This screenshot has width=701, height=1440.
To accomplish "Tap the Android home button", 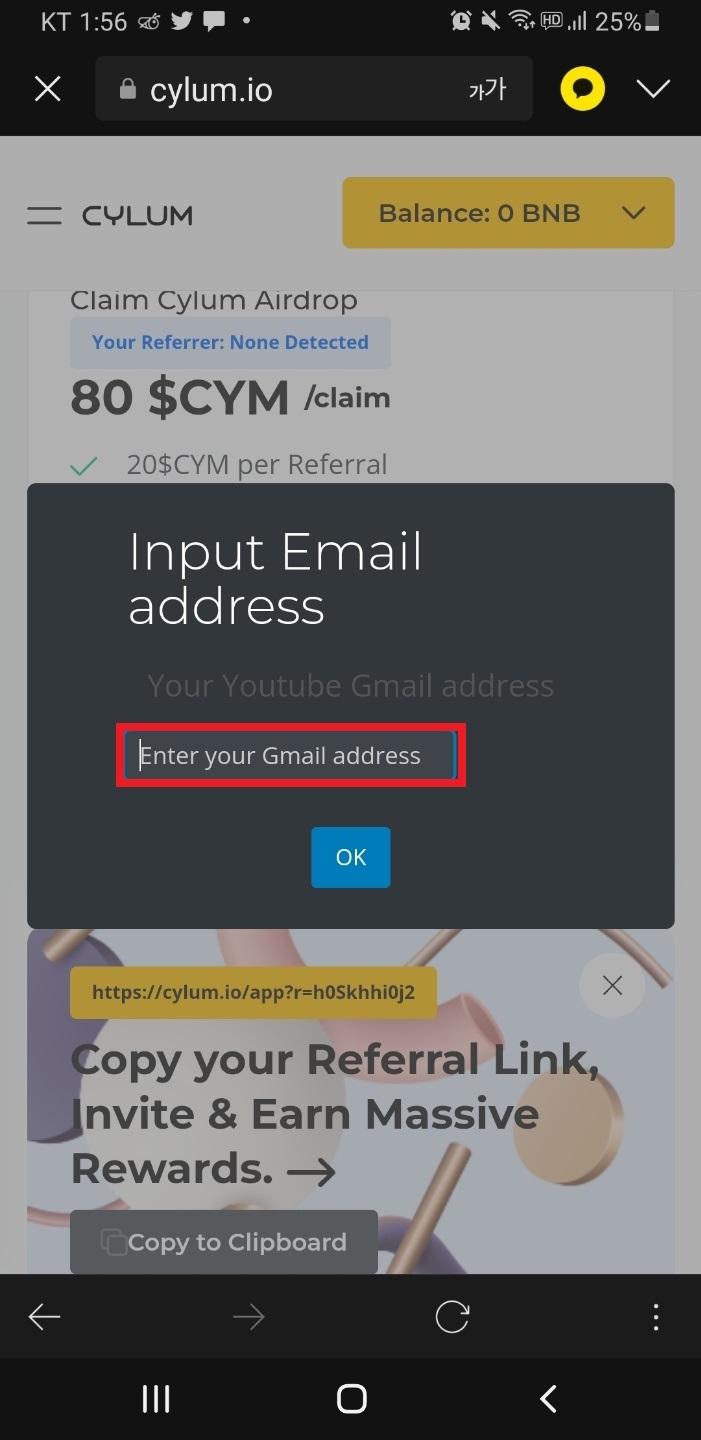I will 351,1398.
